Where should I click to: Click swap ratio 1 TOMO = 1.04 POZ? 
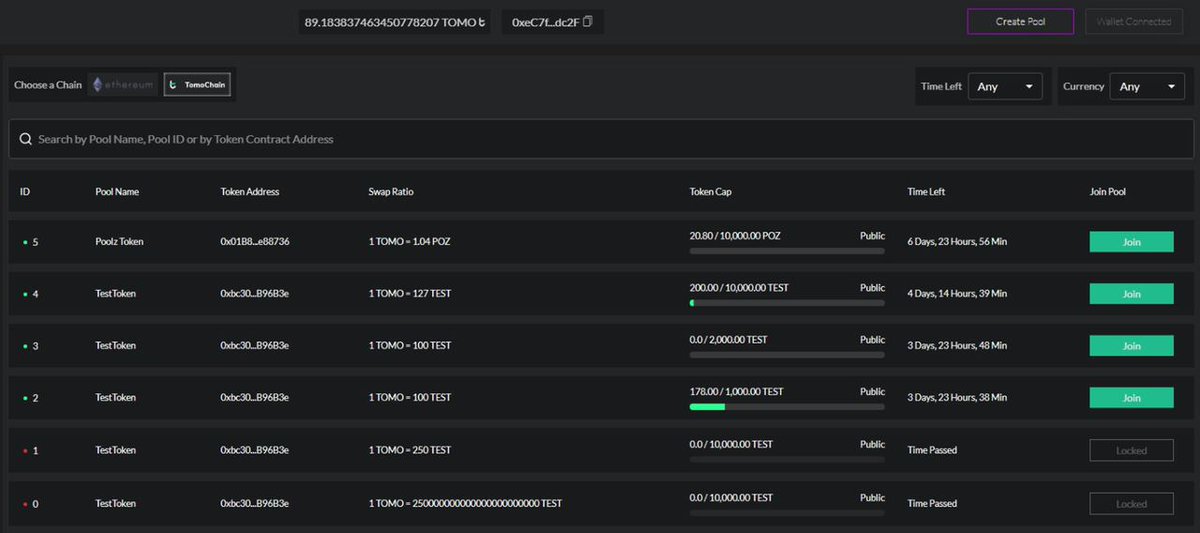[x=409, y=242]
